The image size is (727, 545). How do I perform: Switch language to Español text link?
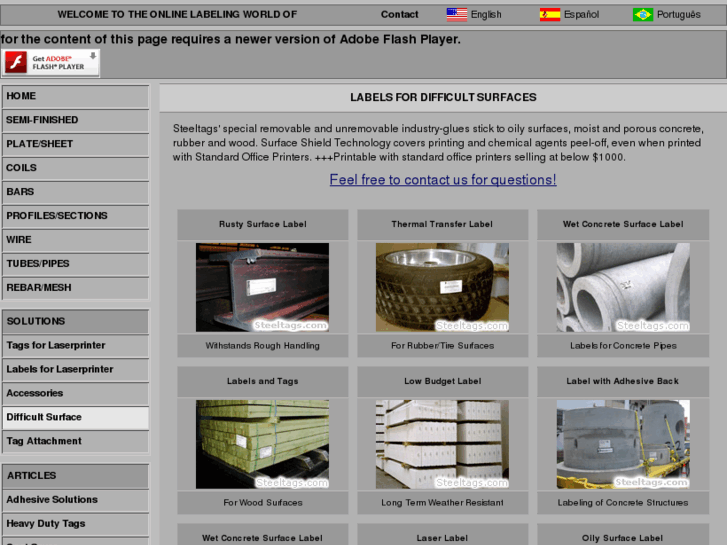tap(581, 15)
